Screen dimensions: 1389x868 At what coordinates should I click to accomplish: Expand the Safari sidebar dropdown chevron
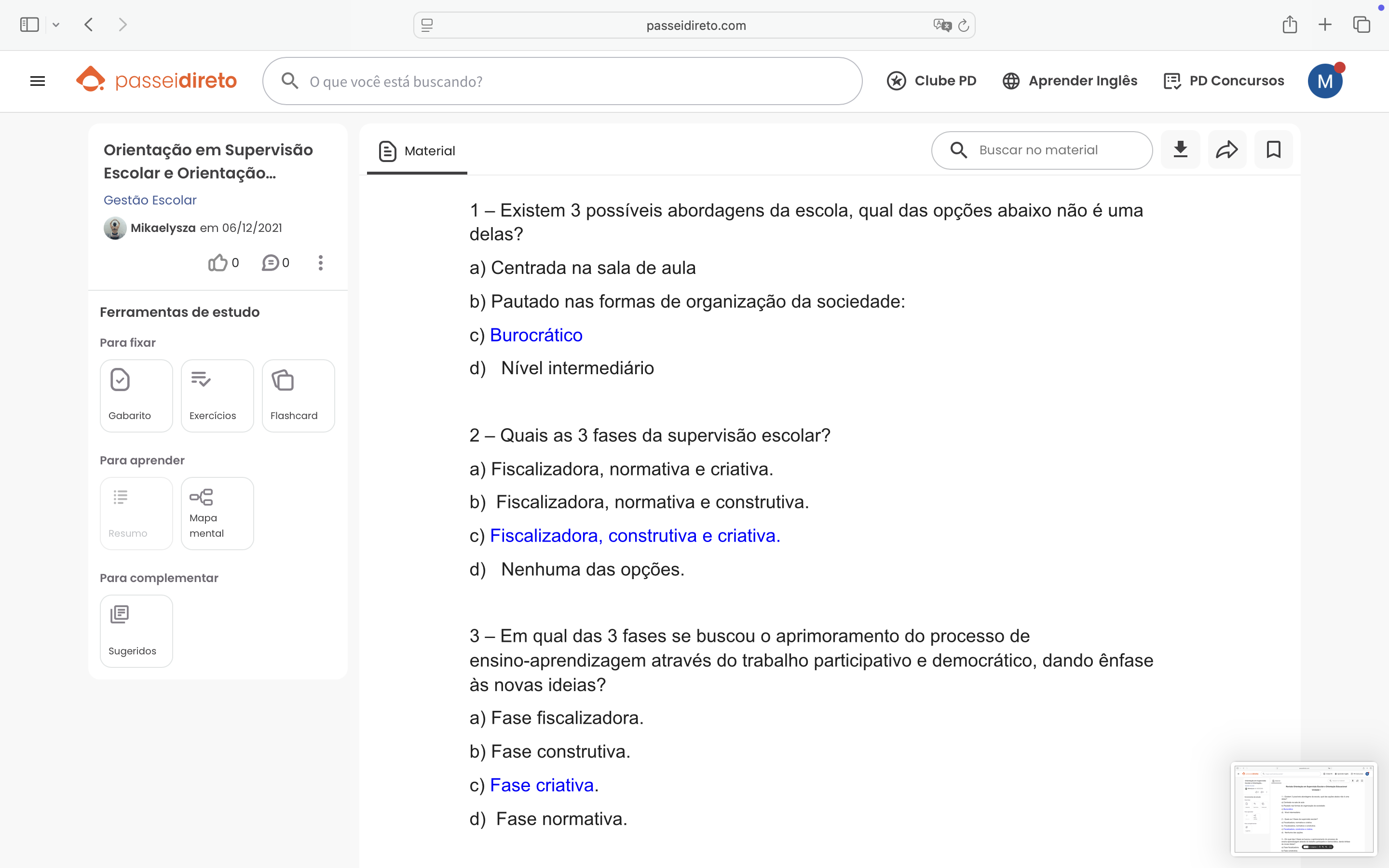[x=55, y=25]
